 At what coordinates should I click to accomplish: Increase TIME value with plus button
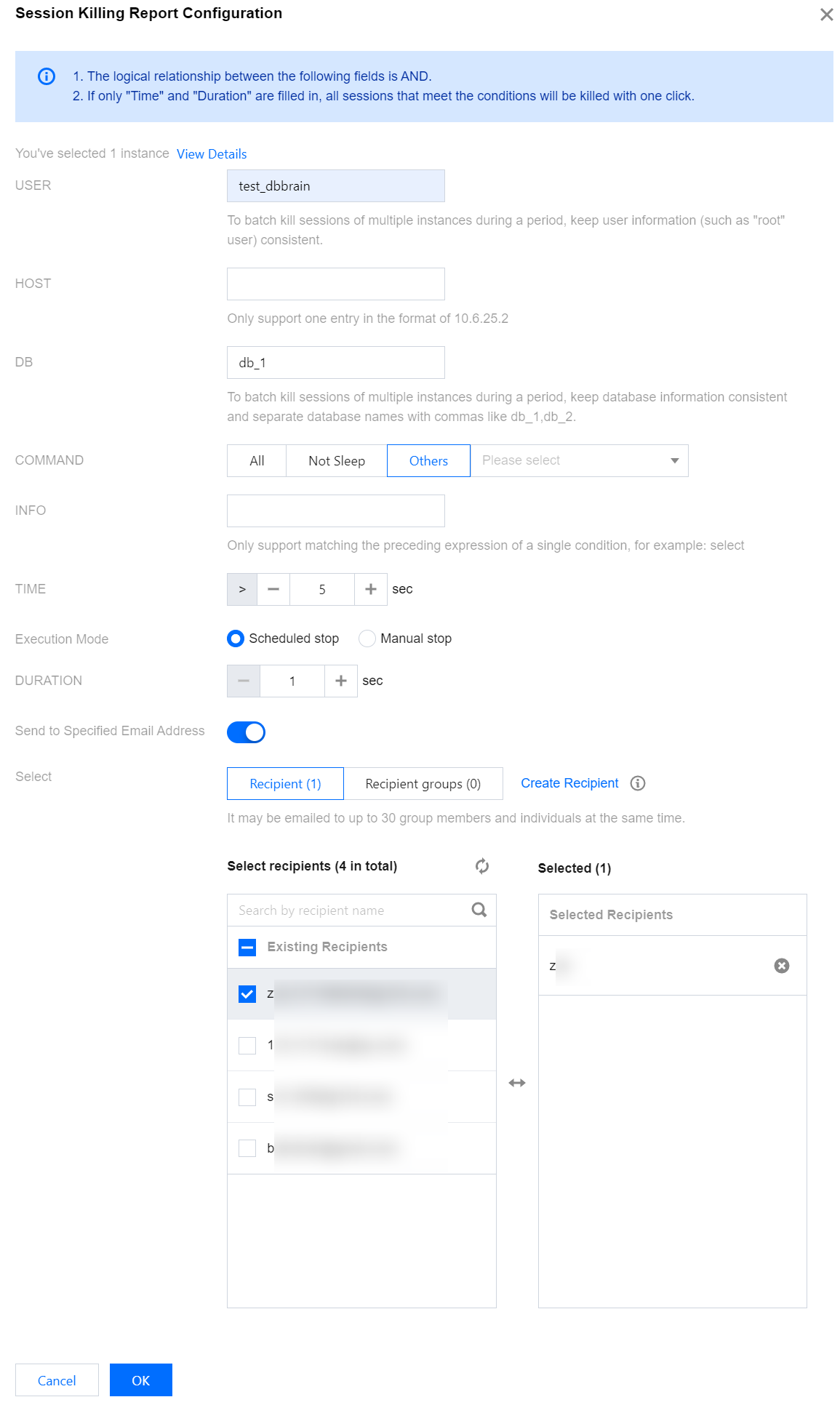point(371,589)
